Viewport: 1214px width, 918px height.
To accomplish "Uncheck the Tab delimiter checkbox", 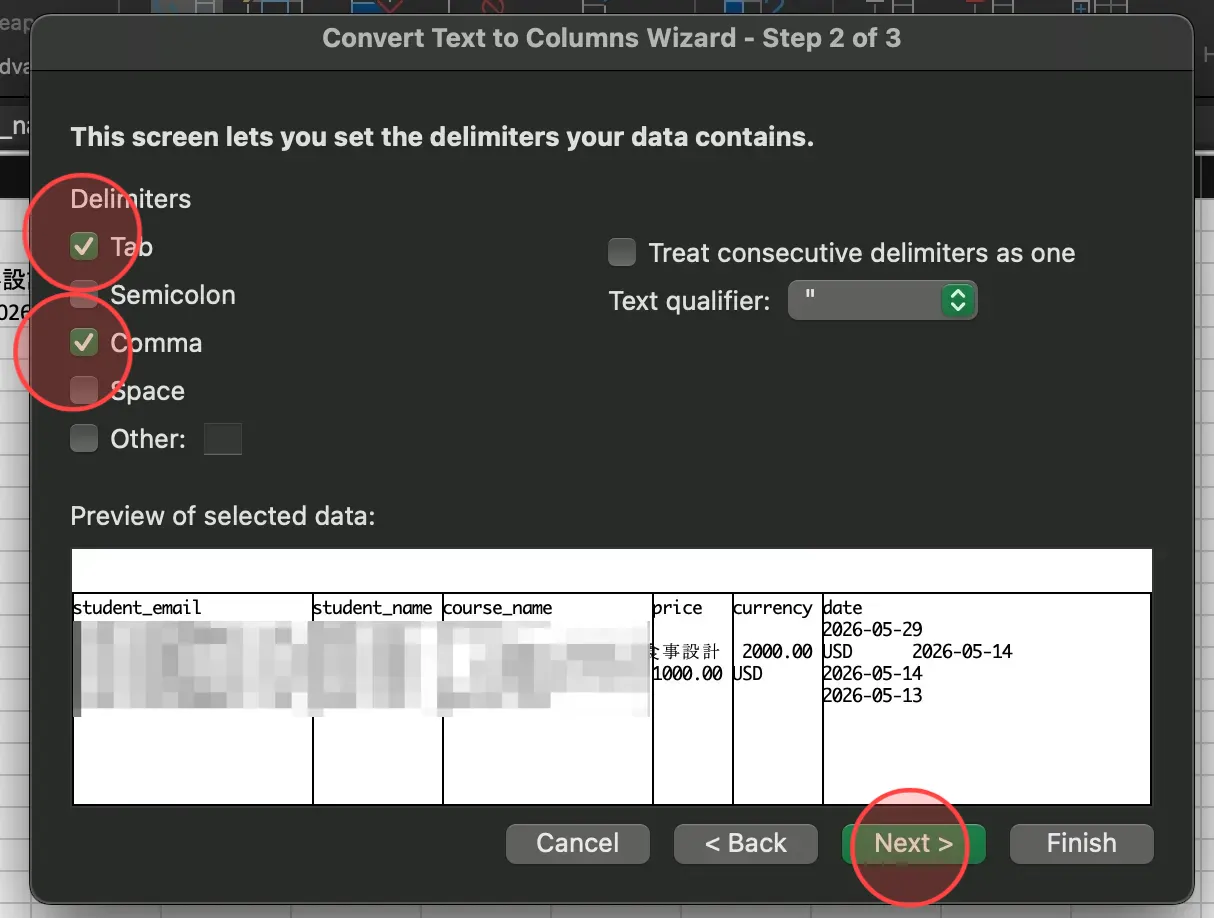I will tap(84, 247).
